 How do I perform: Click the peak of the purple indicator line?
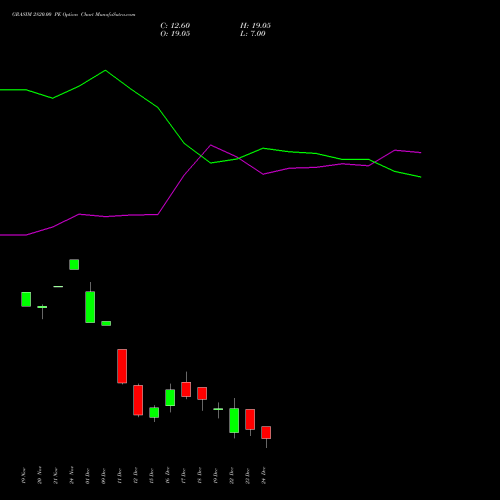pos(211,145)
